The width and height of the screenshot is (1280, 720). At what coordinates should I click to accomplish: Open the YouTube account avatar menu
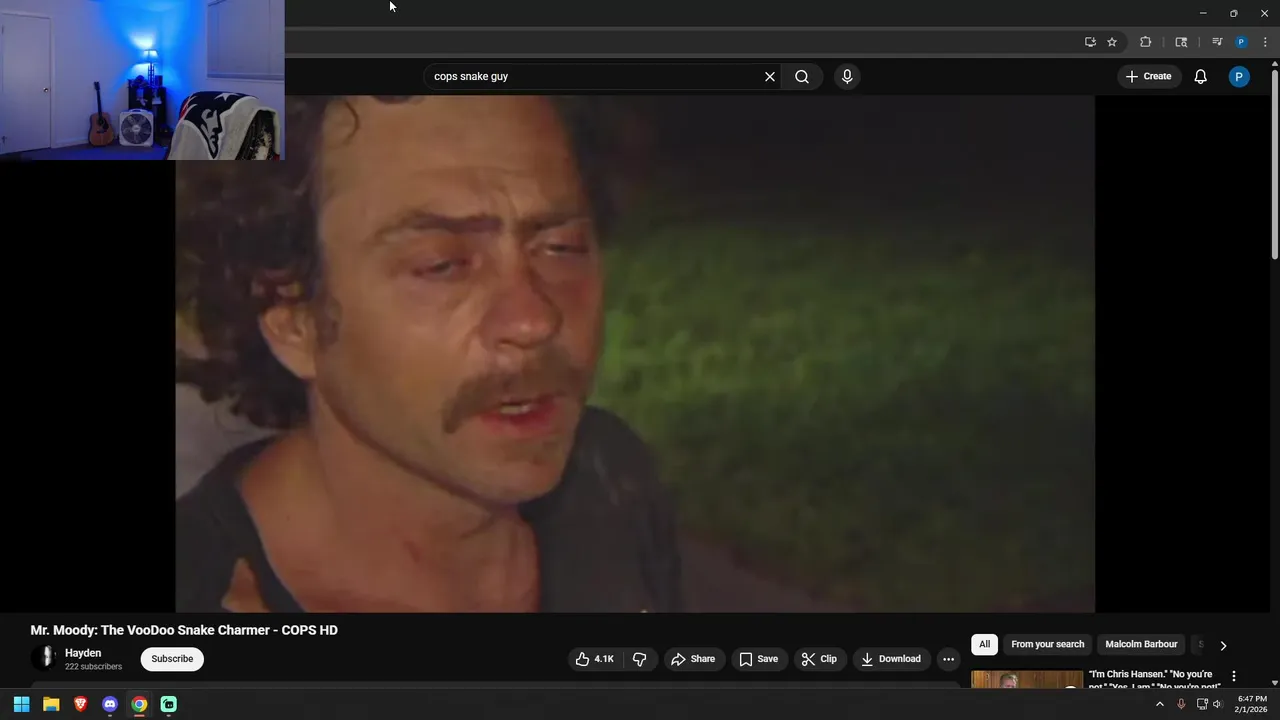(x=1239, y=76)
